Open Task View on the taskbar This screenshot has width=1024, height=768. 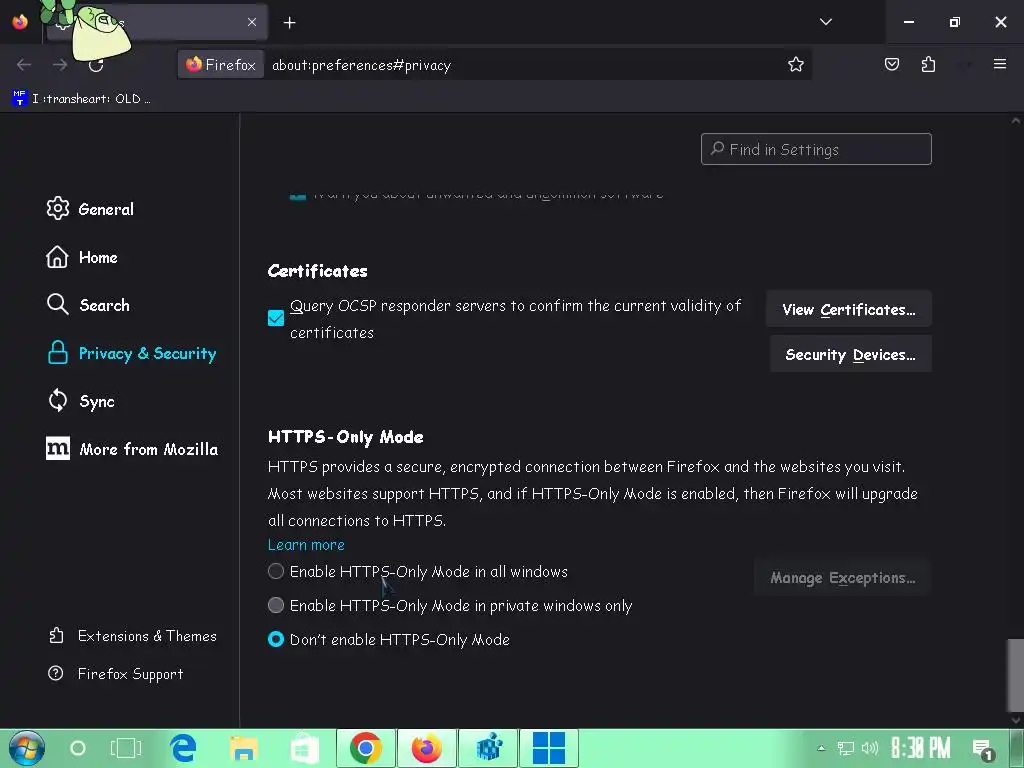tap(126, 748)
